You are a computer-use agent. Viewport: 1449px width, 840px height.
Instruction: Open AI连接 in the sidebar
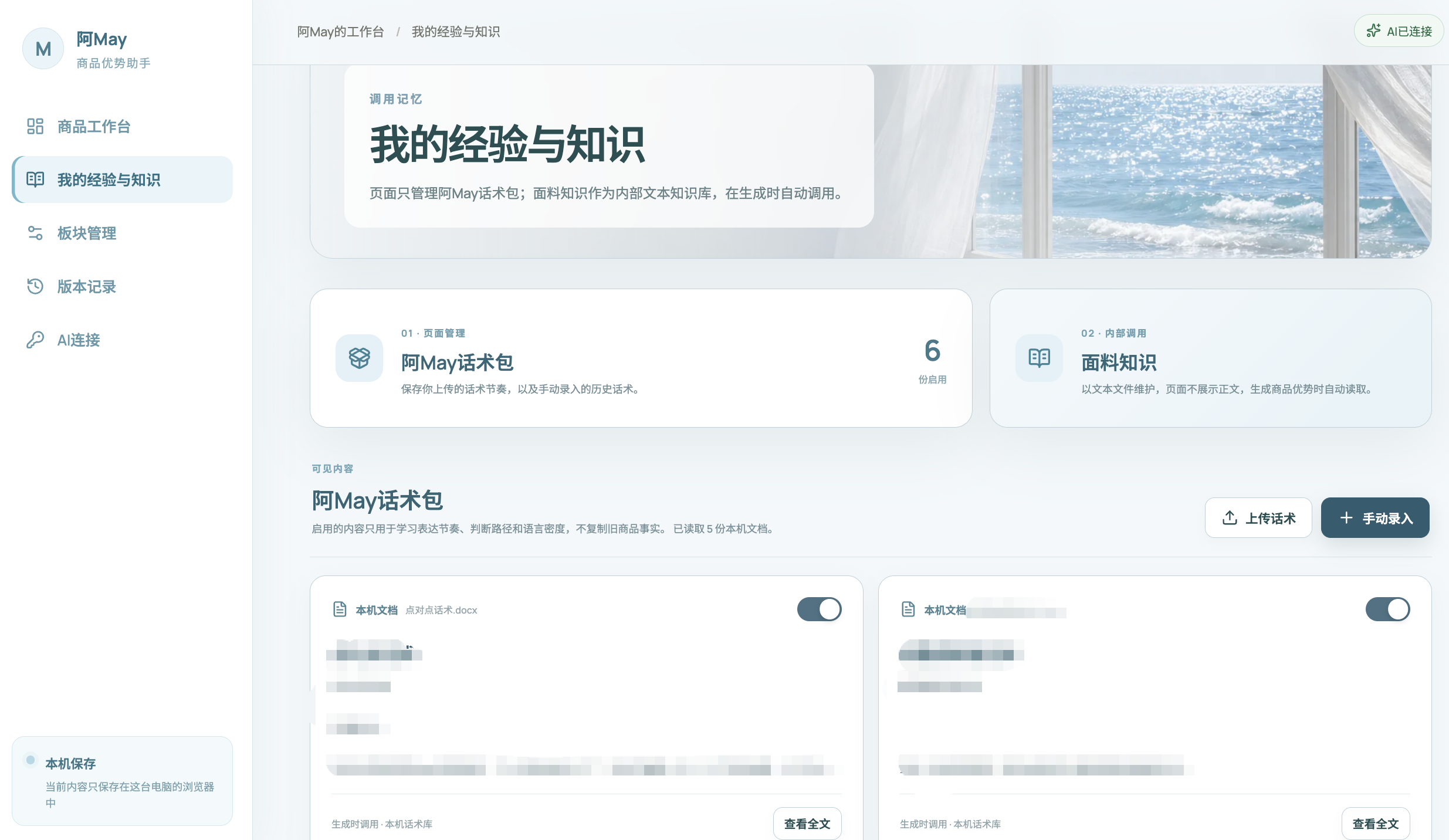122,340
